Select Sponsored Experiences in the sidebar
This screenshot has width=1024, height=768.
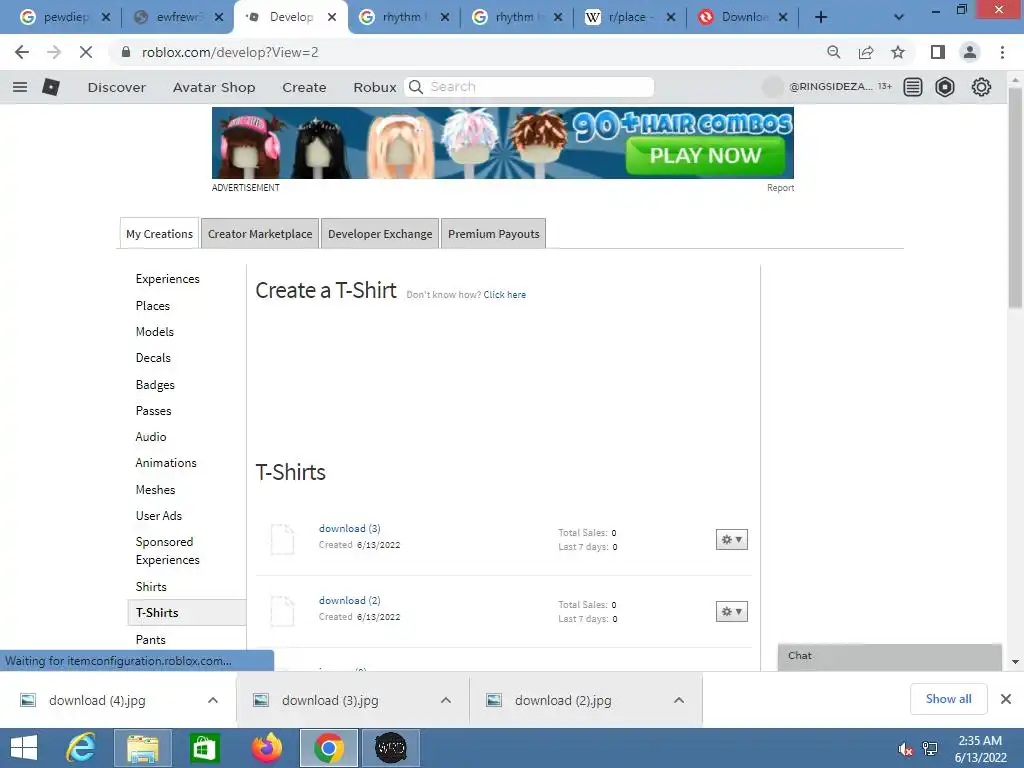point(167,551)
